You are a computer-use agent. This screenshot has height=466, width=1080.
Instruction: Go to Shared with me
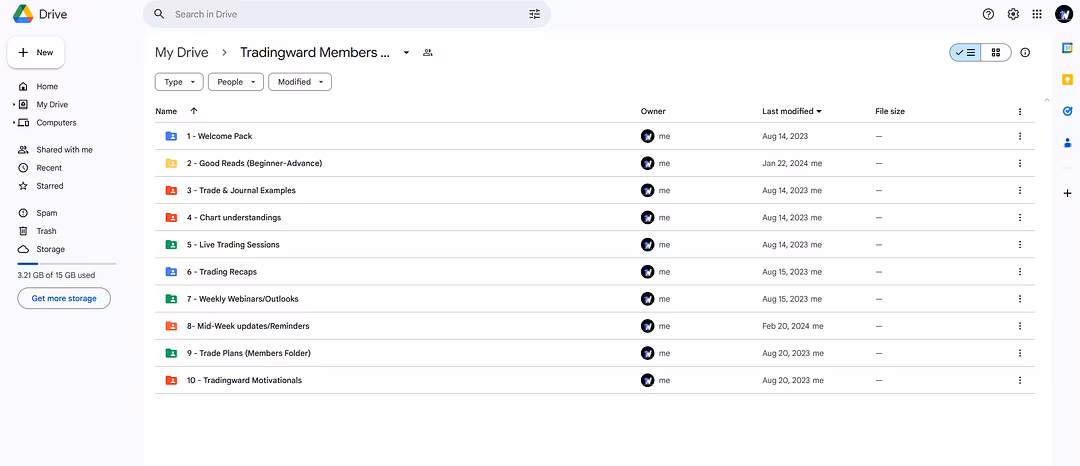tap(64, 150)
